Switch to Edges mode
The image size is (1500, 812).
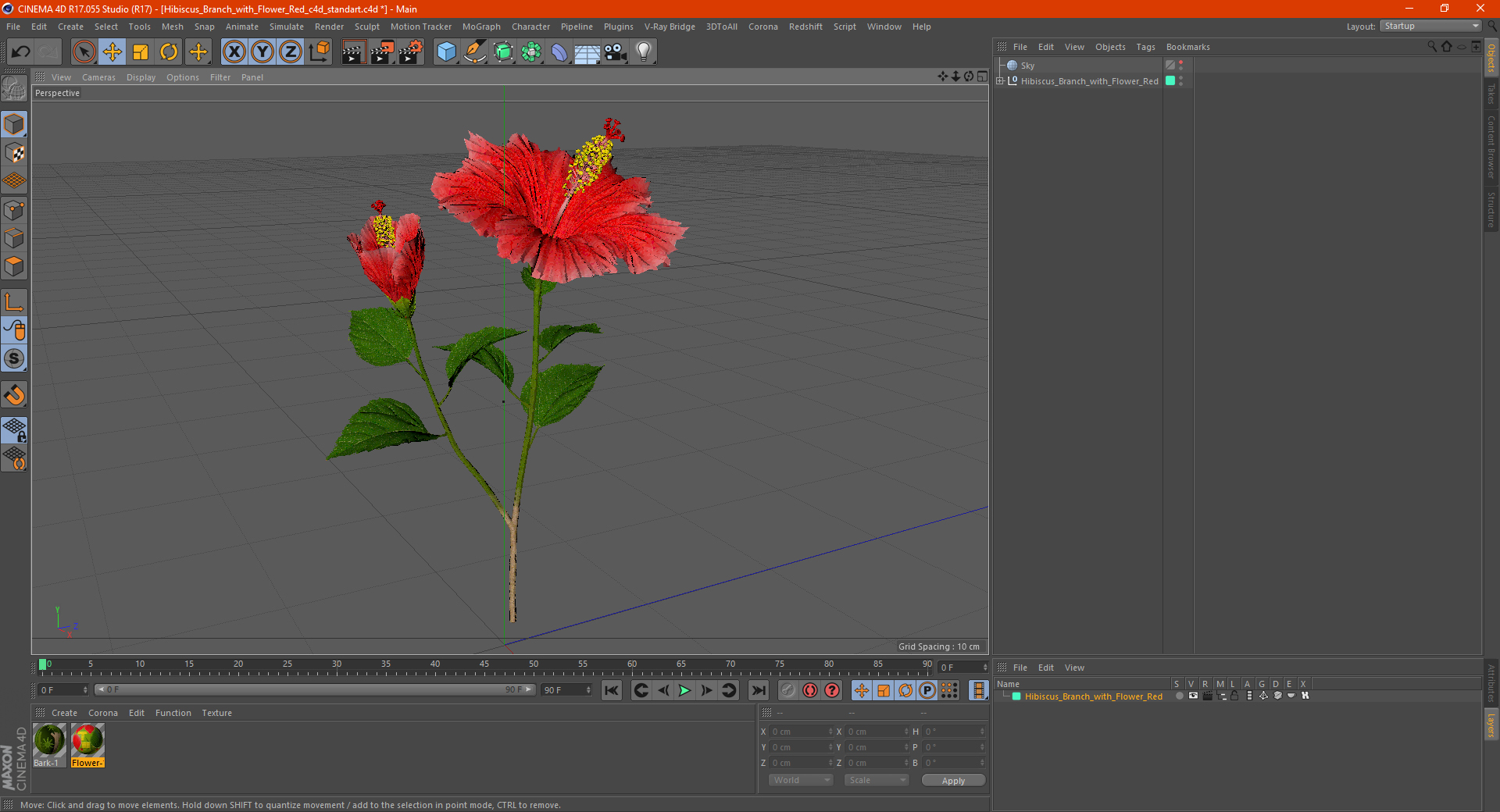tap(14, 238)
